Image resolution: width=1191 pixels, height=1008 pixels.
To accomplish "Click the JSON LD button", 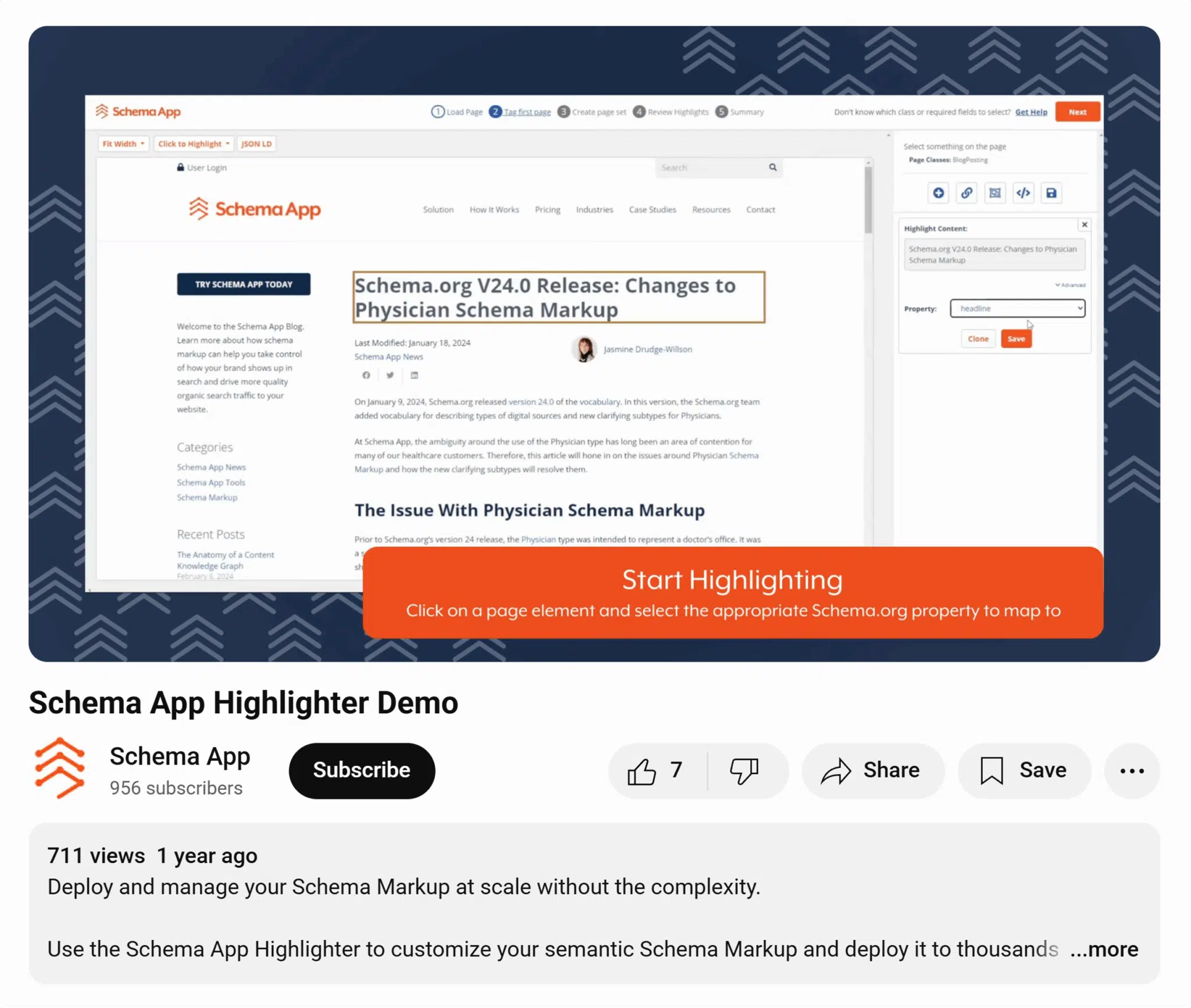I will point(256,144).
